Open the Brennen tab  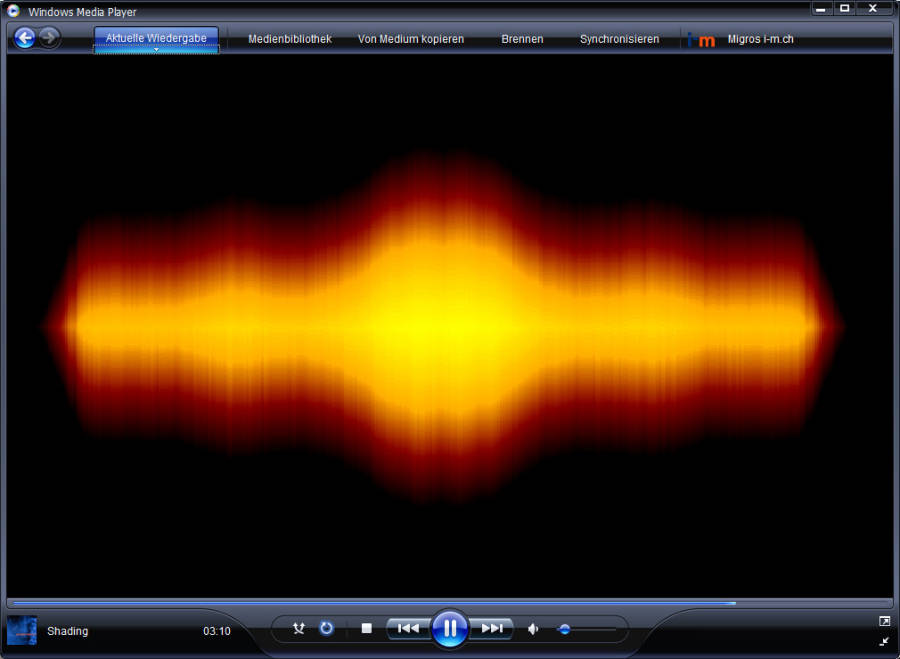522,40
